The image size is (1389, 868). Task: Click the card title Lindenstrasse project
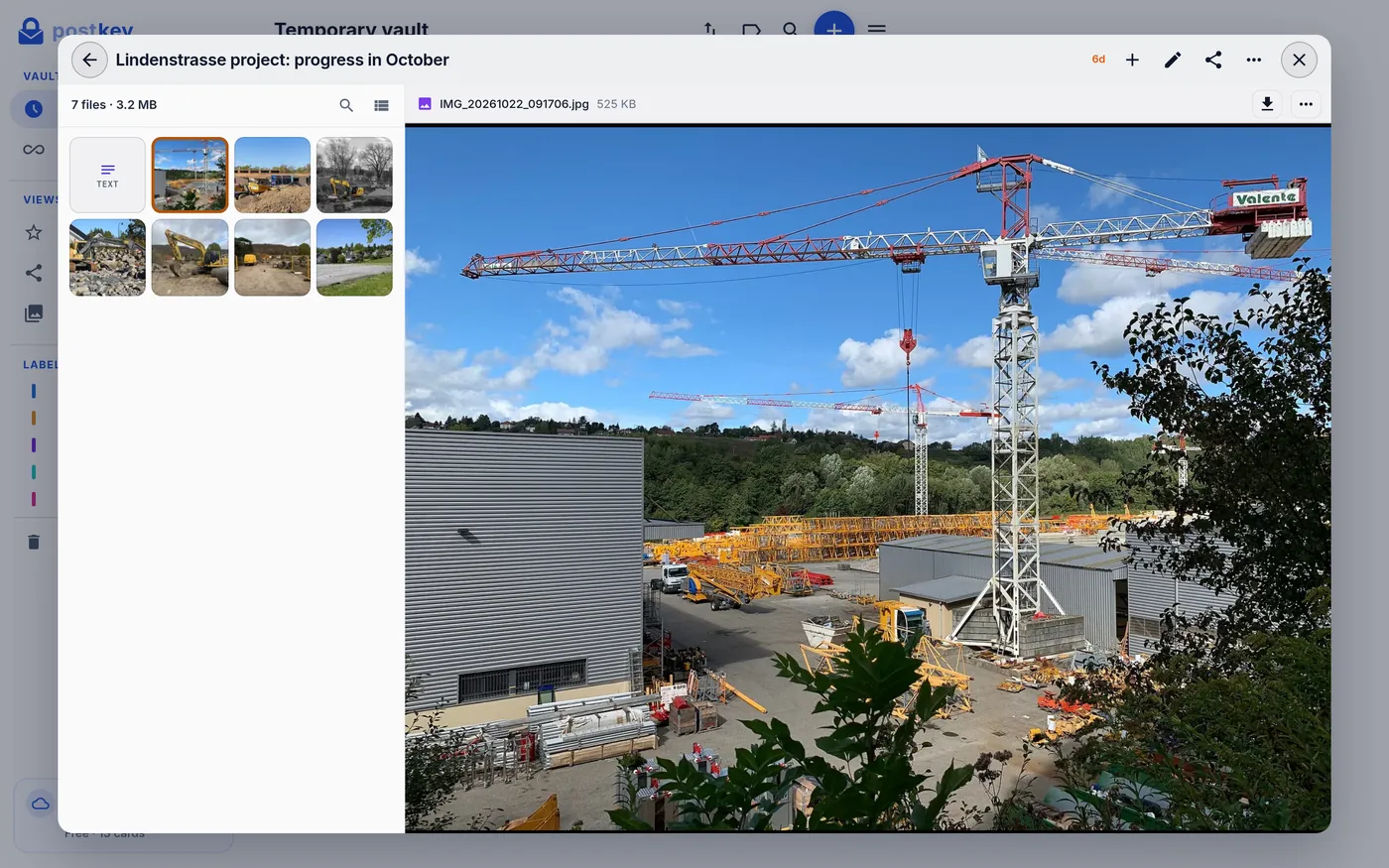coord(282,60)
